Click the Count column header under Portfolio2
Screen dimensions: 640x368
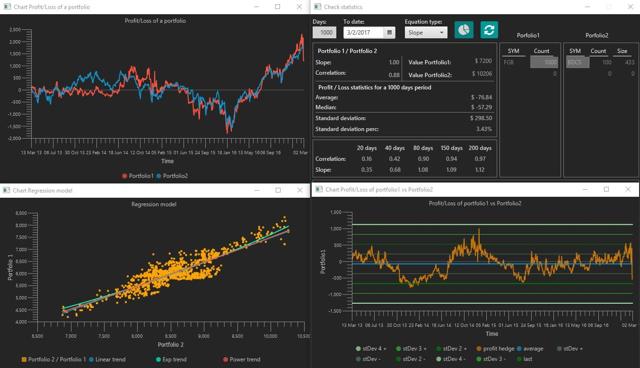click(x=598, y=51)
